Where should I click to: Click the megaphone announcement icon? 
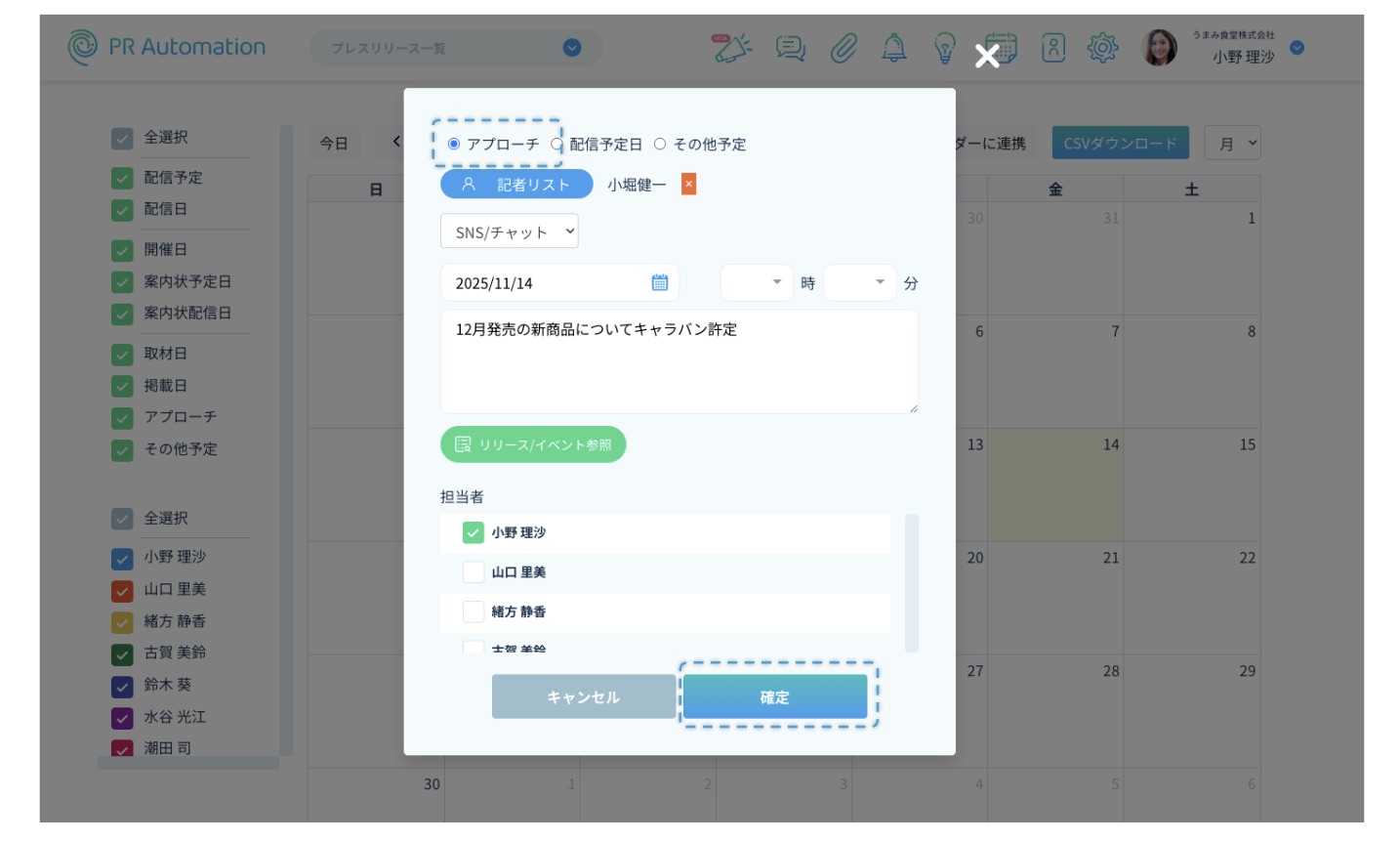click(x=732, y=47)
